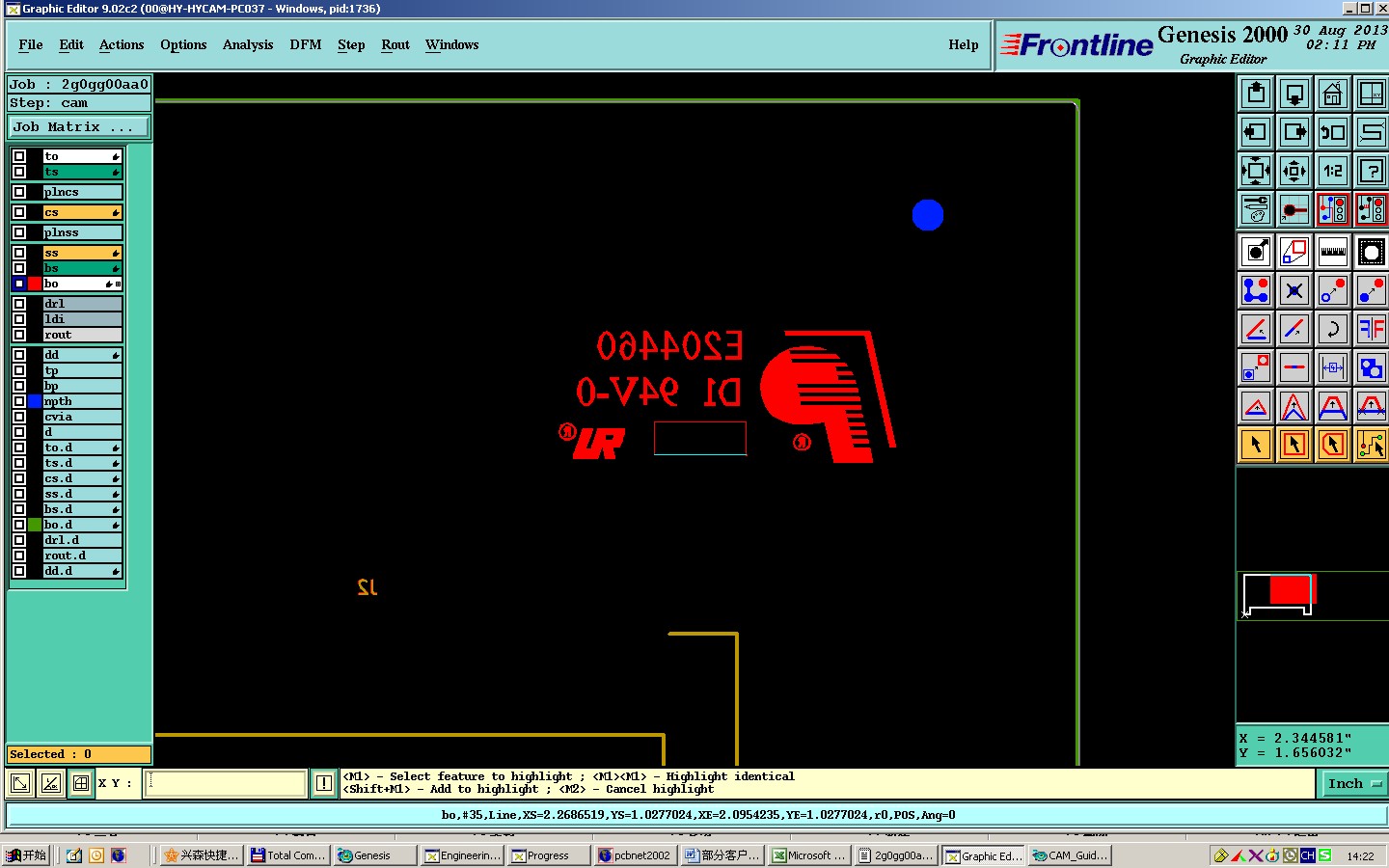The height and width of the screenshot is (868, 1389).
Task: Select the polygon-framed arrow selection tool
Action: (x=1333, y=445)
